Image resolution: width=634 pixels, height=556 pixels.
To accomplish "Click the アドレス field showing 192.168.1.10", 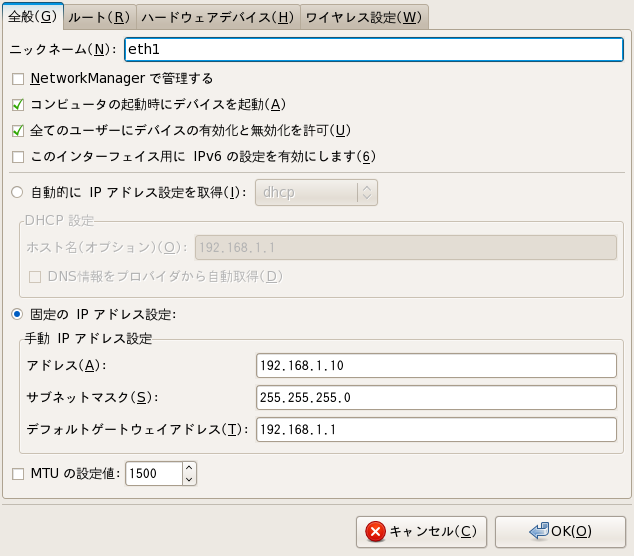I will [436, 366].
